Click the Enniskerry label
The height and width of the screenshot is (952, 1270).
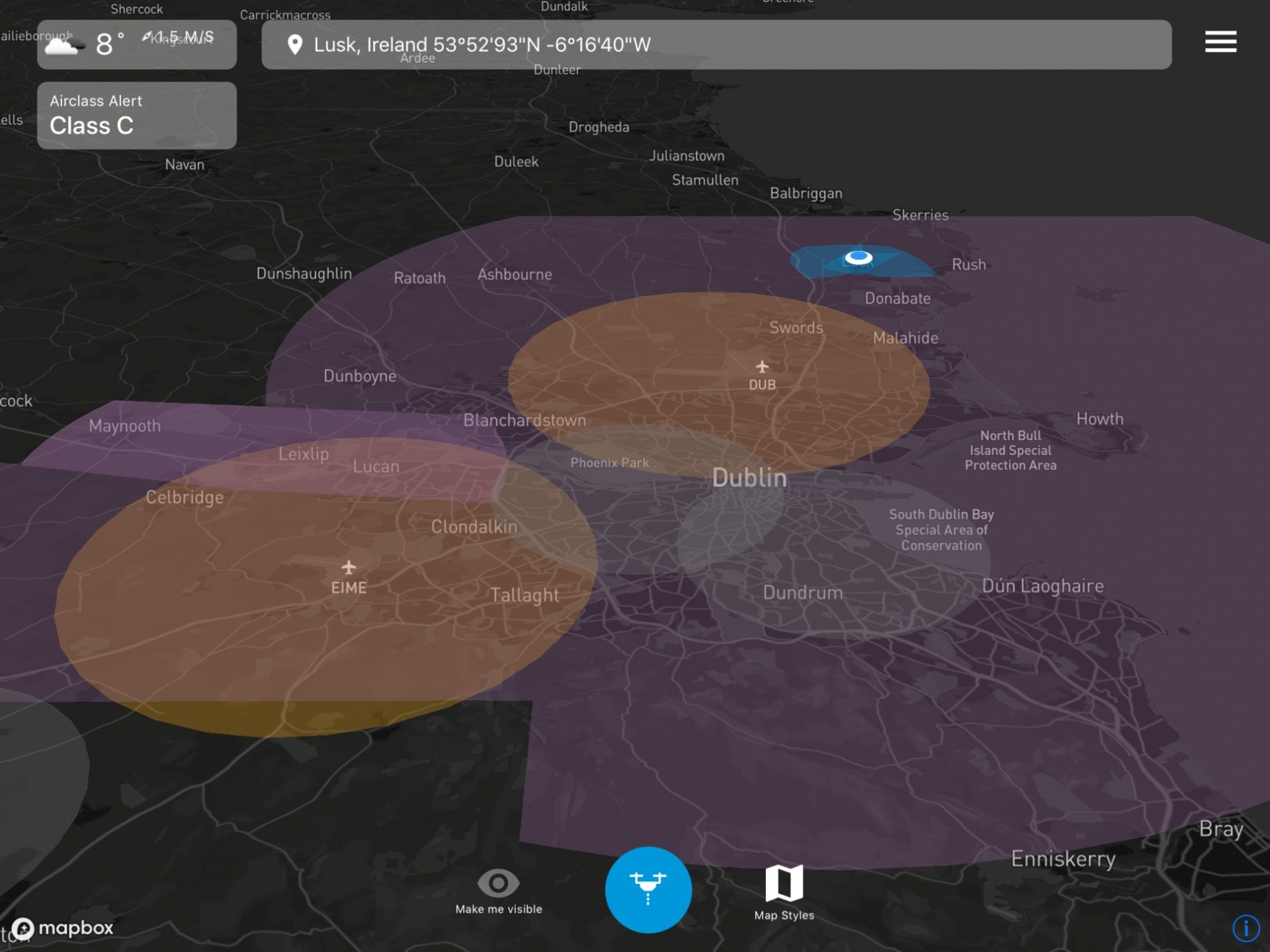pos(1063,858)
